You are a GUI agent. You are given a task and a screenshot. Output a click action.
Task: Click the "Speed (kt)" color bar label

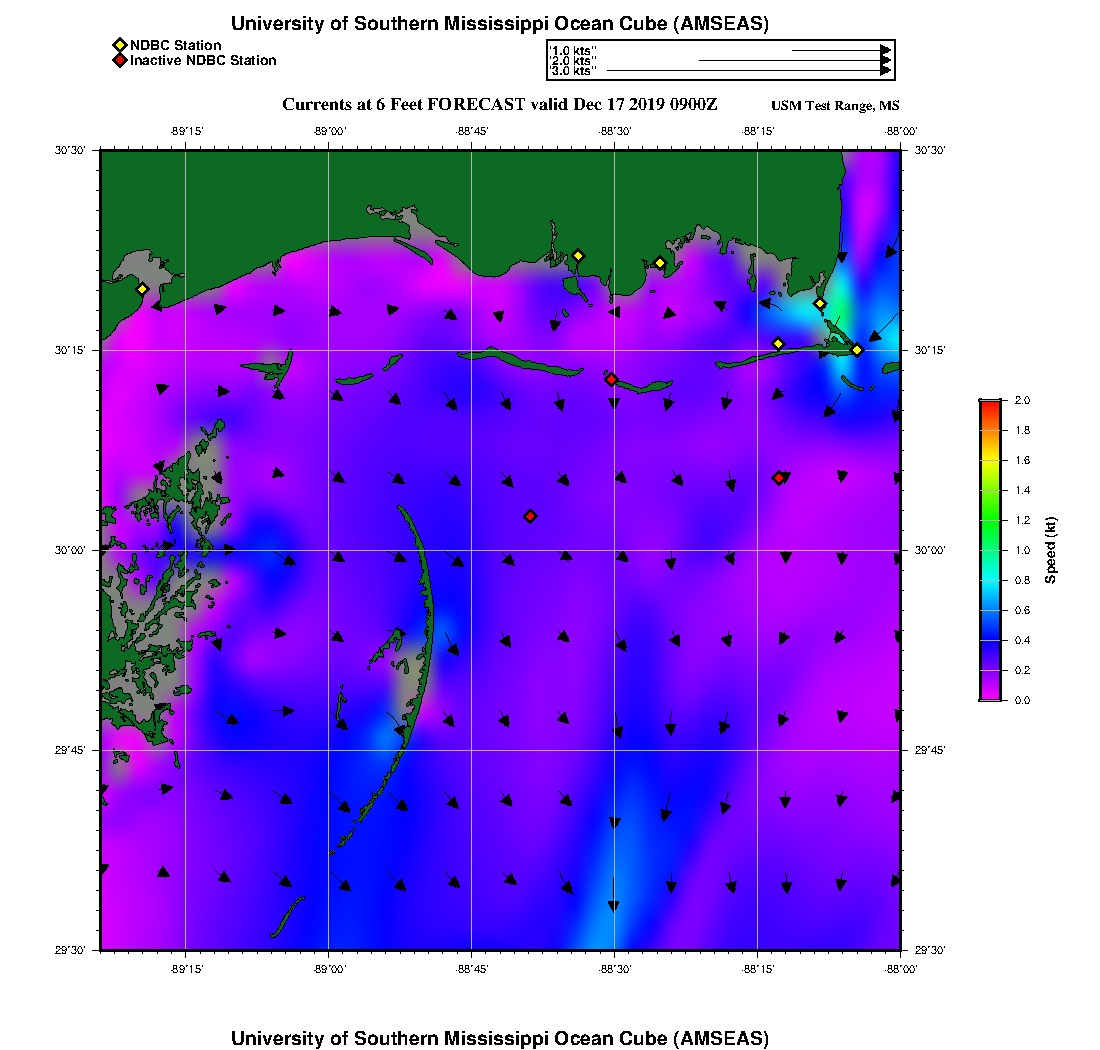point(1051,551)
